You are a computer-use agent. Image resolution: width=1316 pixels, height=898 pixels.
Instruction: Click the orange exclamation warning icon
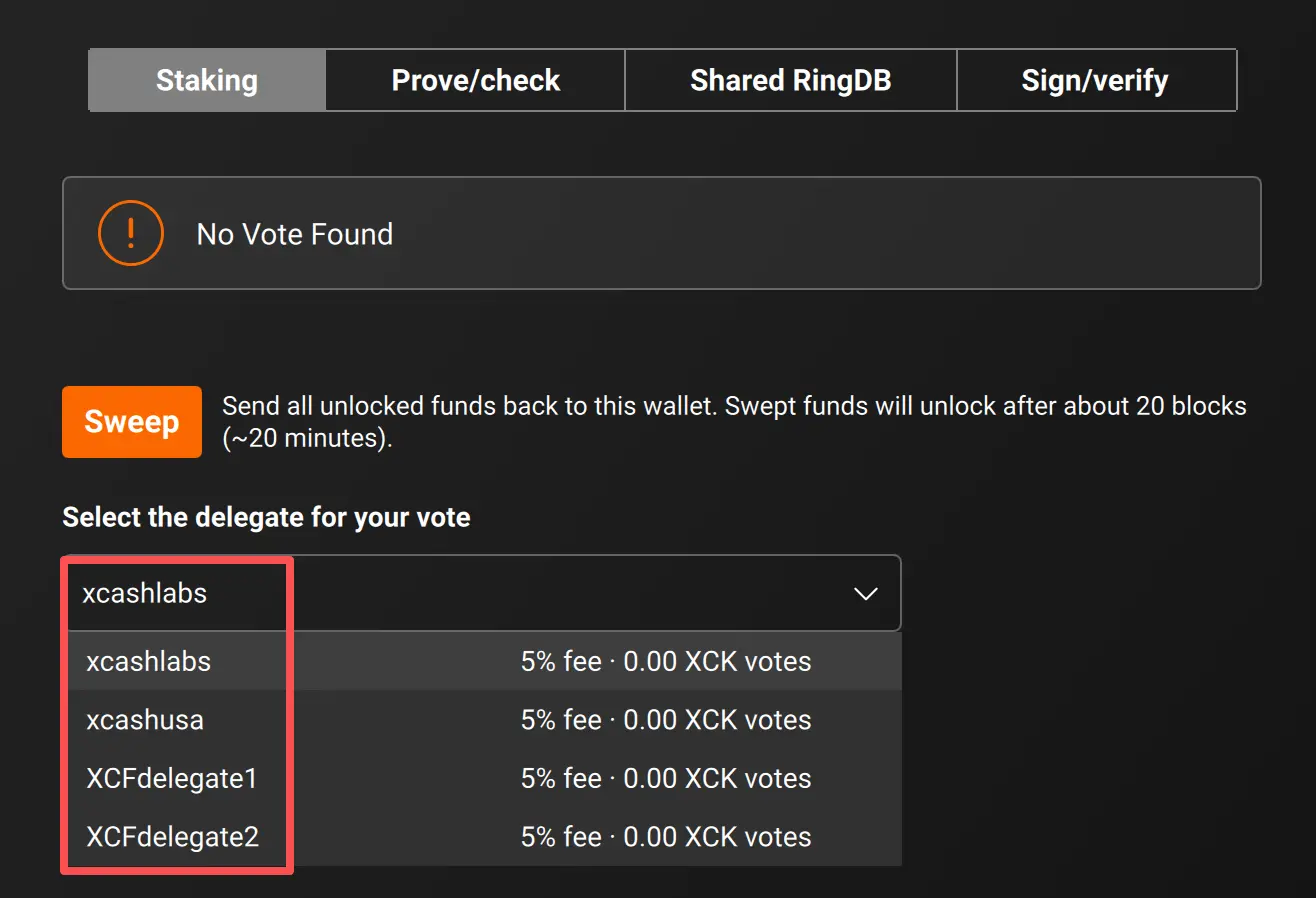pos(130,233)
